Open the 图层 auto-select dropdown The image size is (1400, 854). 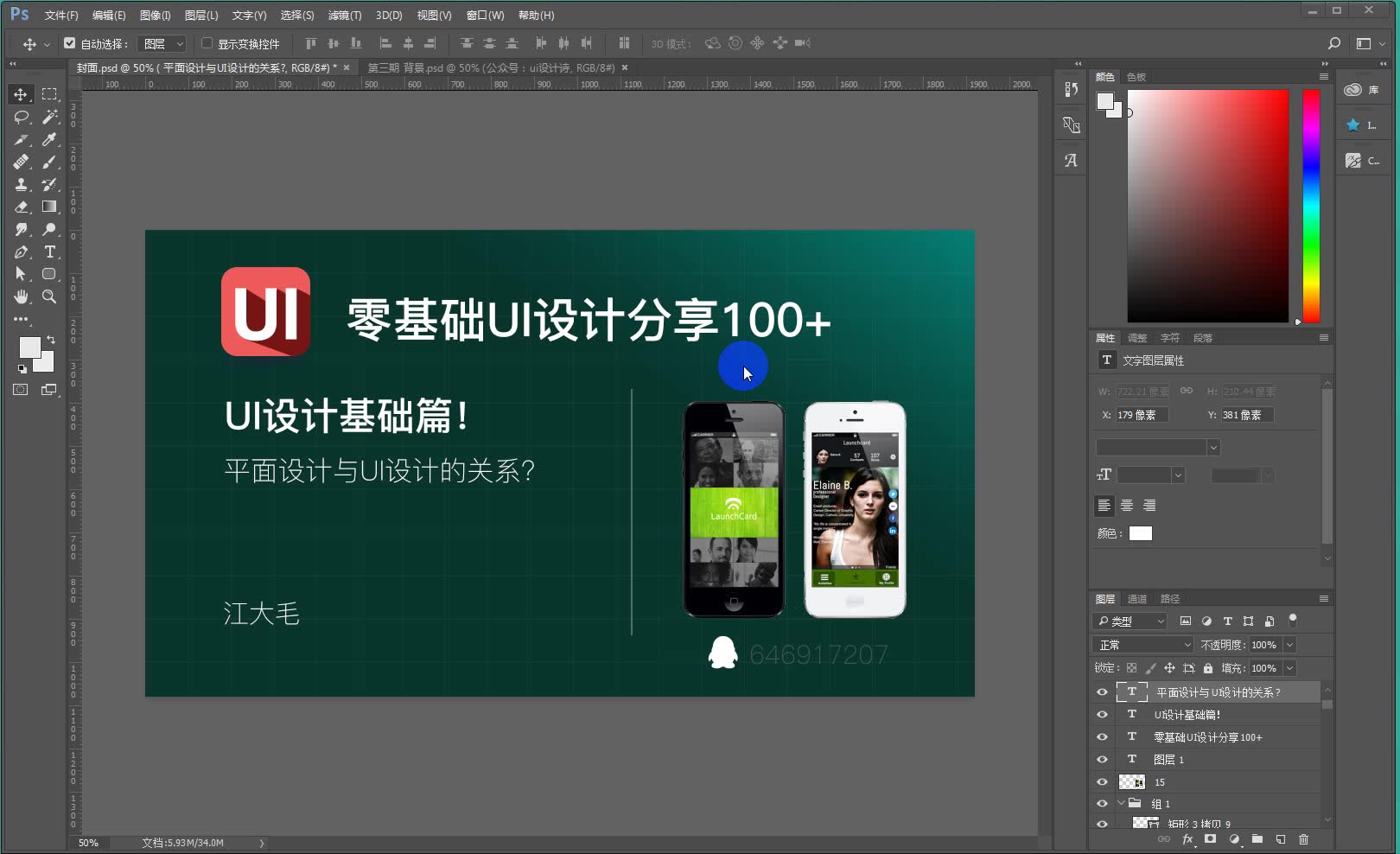(163, 43)
